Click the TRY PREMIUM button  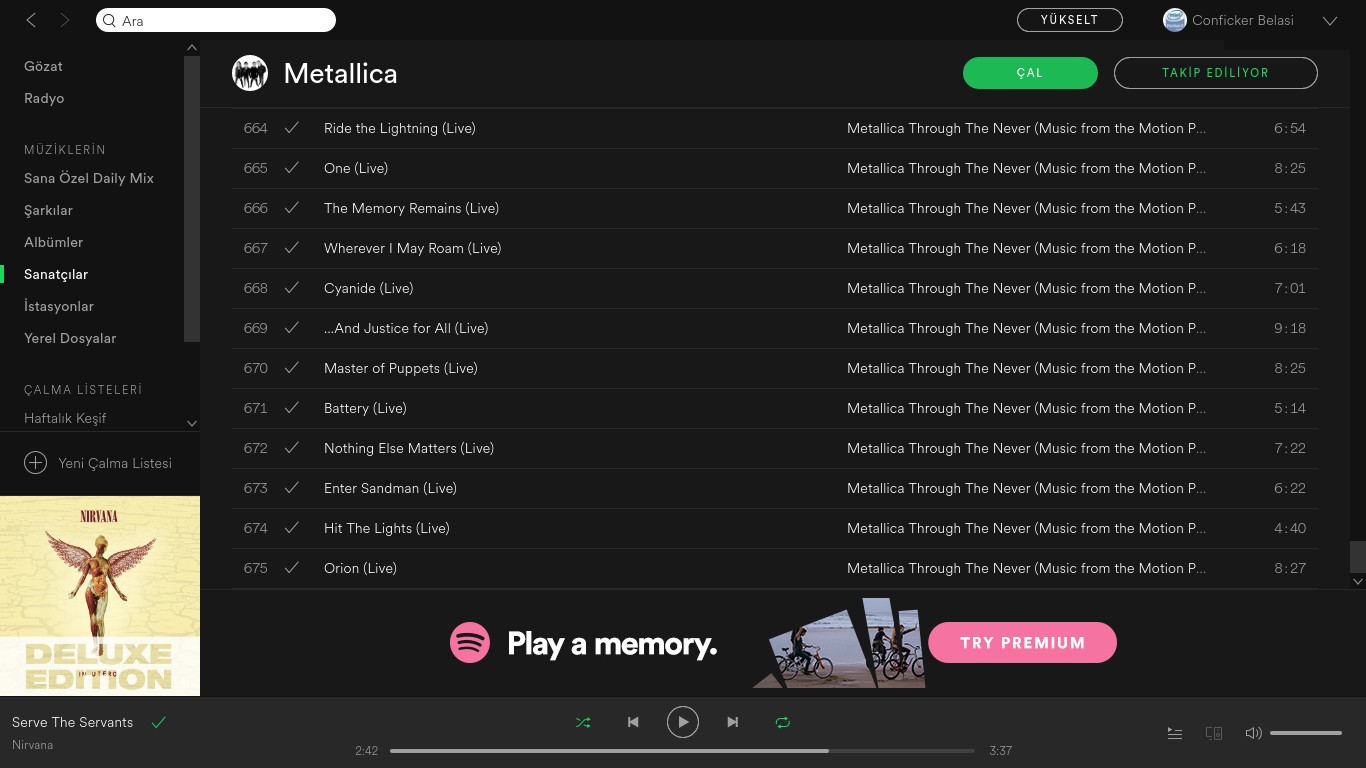(1023, 643)
